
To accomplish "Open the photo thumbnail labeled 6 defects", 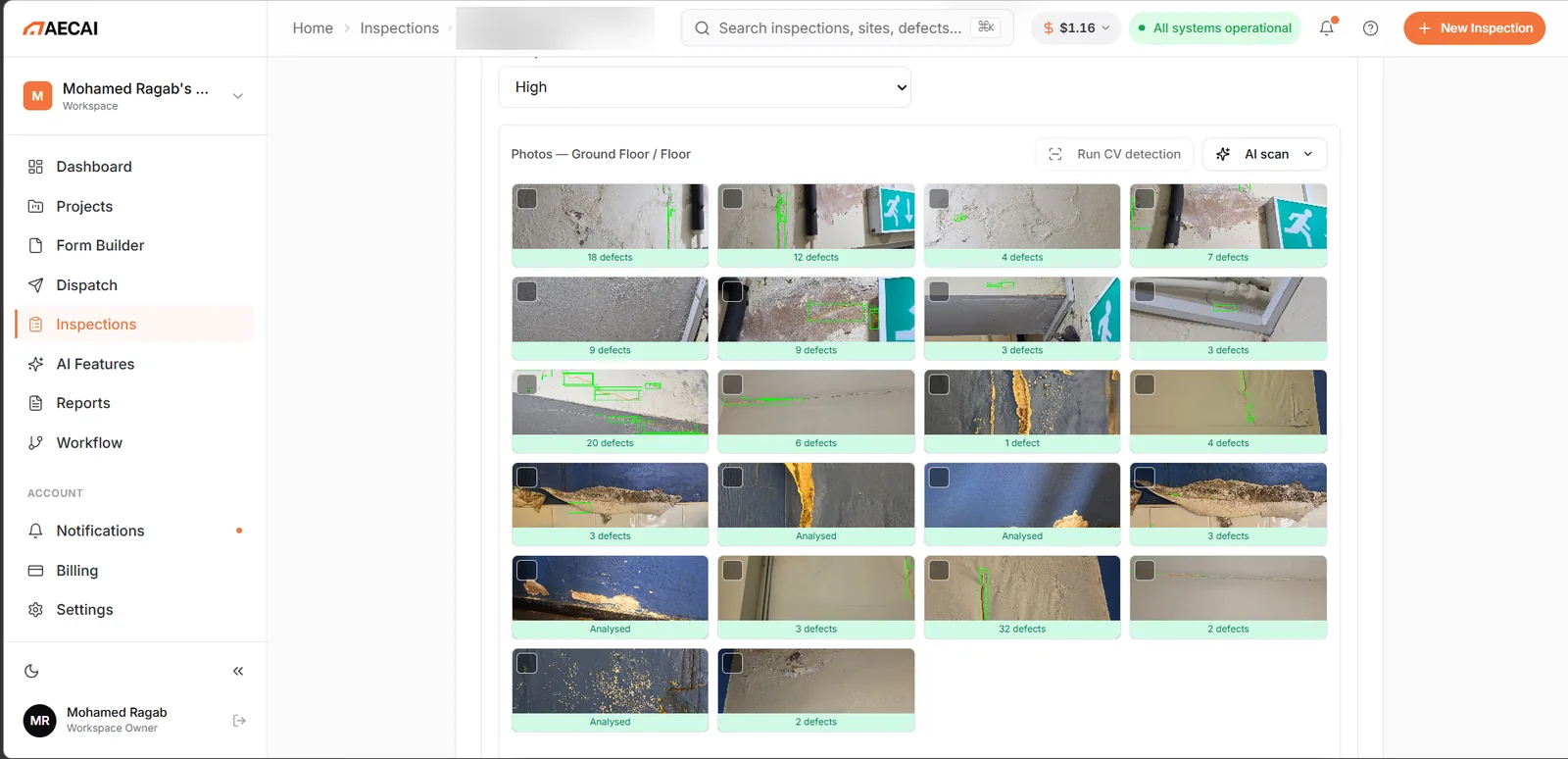I will [x=816, y=411].
